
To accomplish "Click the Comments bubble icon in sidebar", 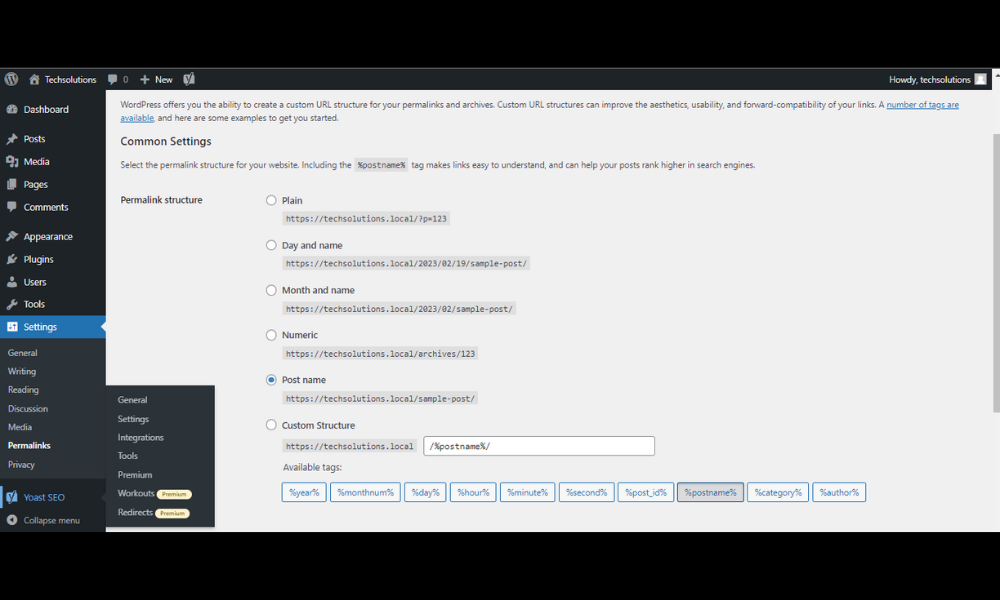I will click(12, 207).
